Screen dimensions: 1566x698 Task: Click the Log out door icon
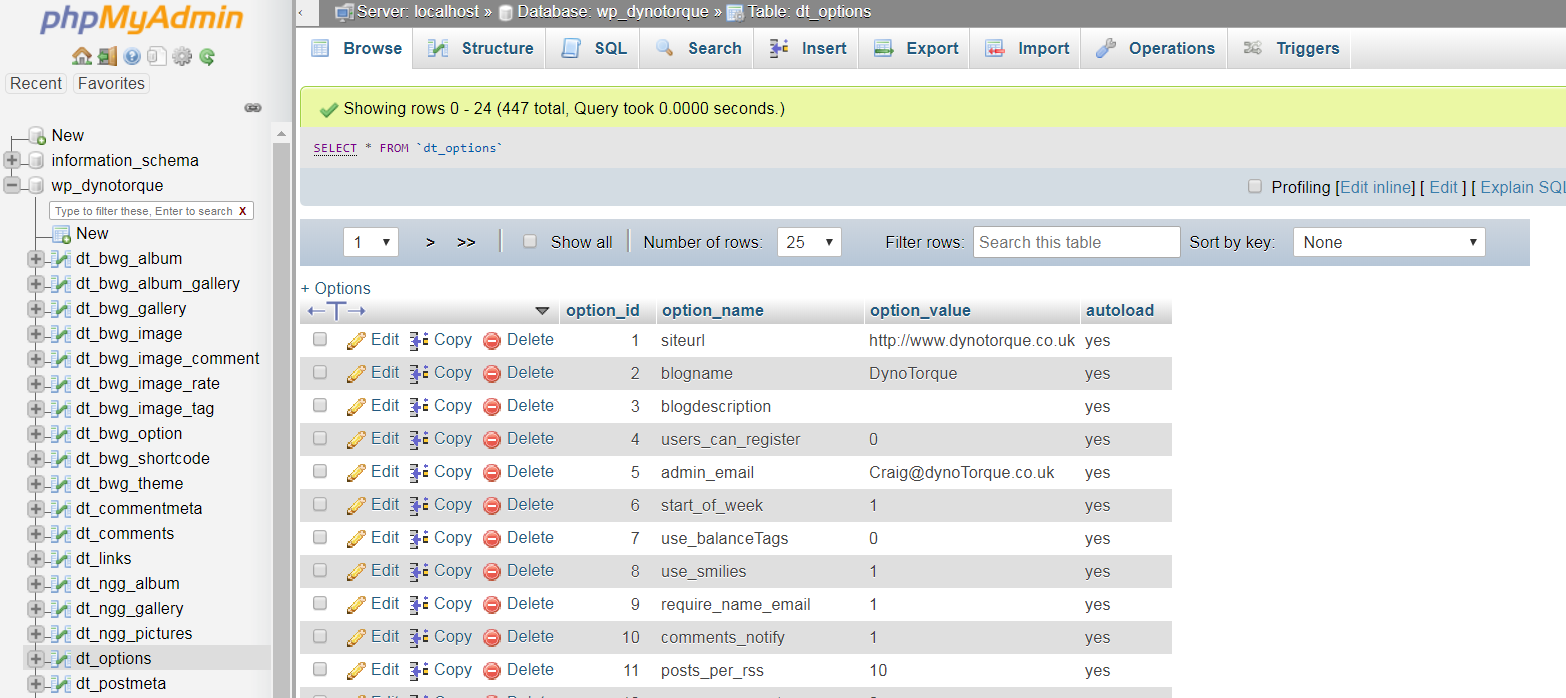[107, 56]
